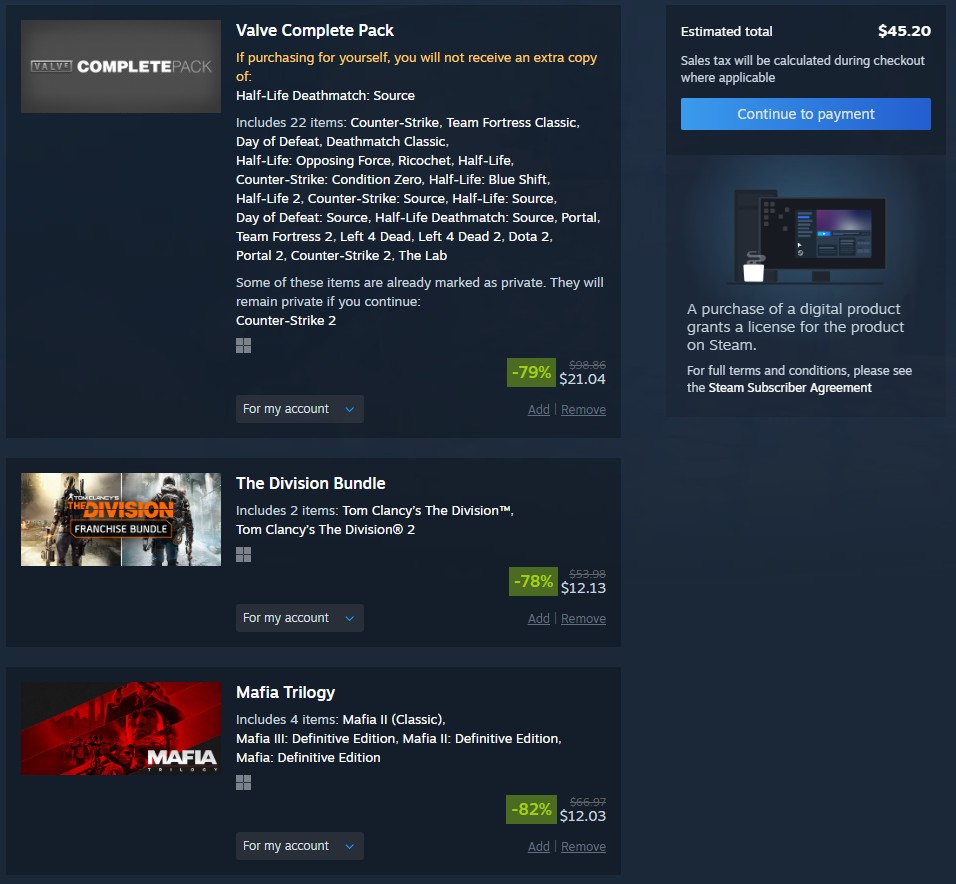Open Valve Complete Pack account dropdown
This screenshot has height=884, width=956.
click(299, 409)
